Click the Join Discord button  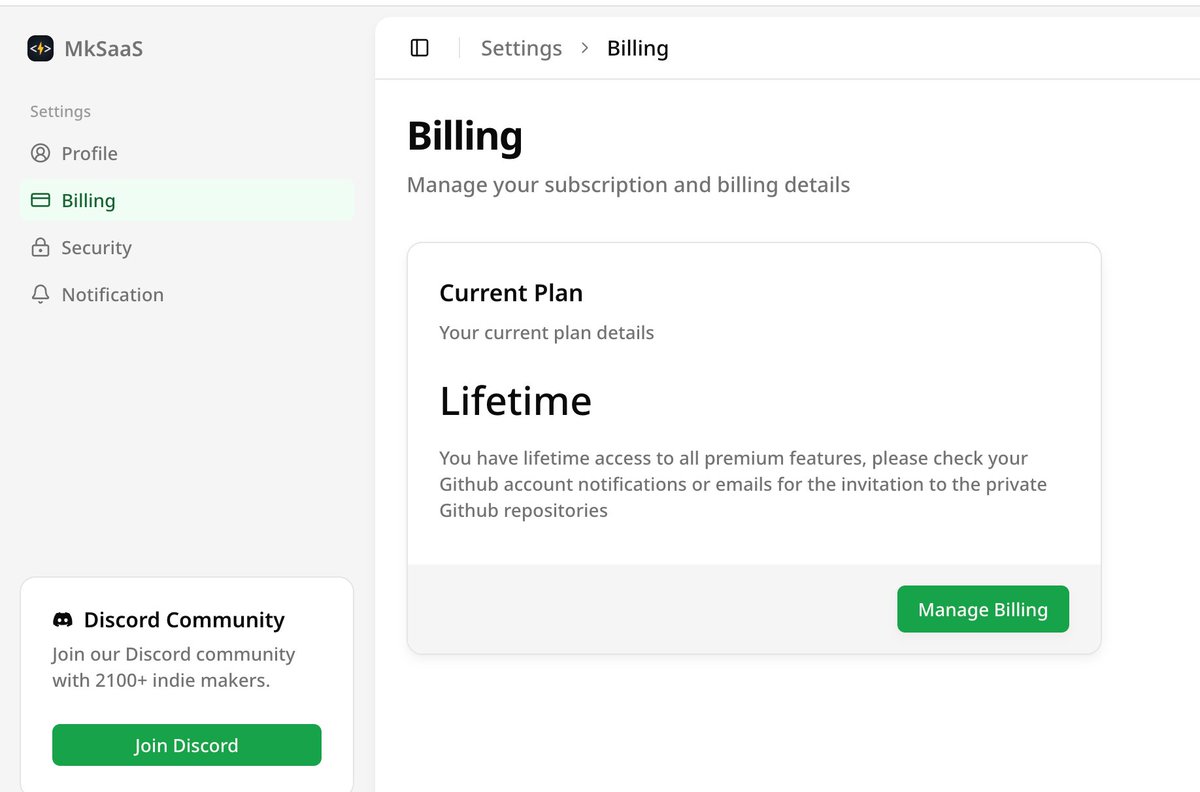[187, 745]
